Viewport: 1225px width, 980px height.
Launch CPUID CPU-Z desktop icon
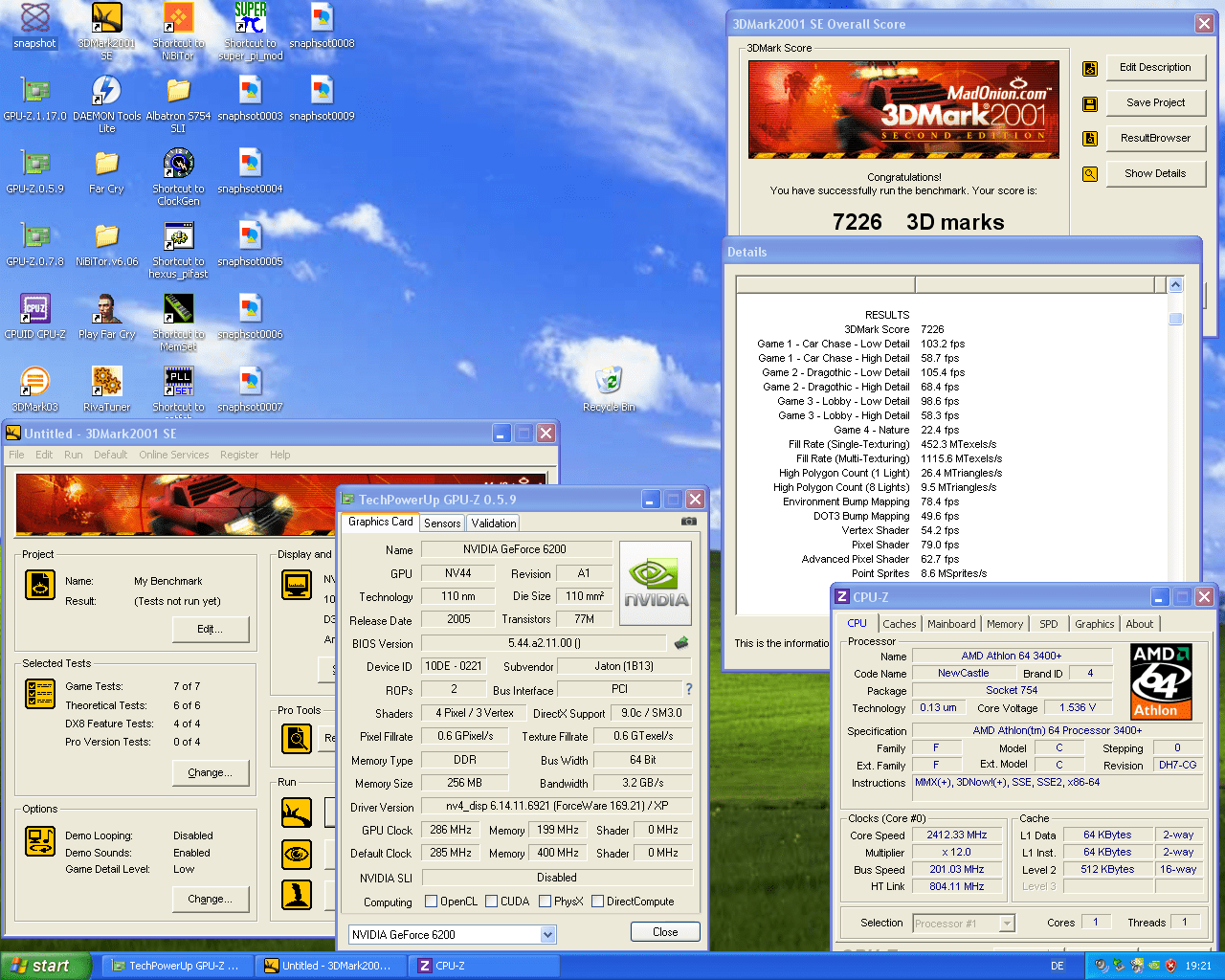[35, 317]
